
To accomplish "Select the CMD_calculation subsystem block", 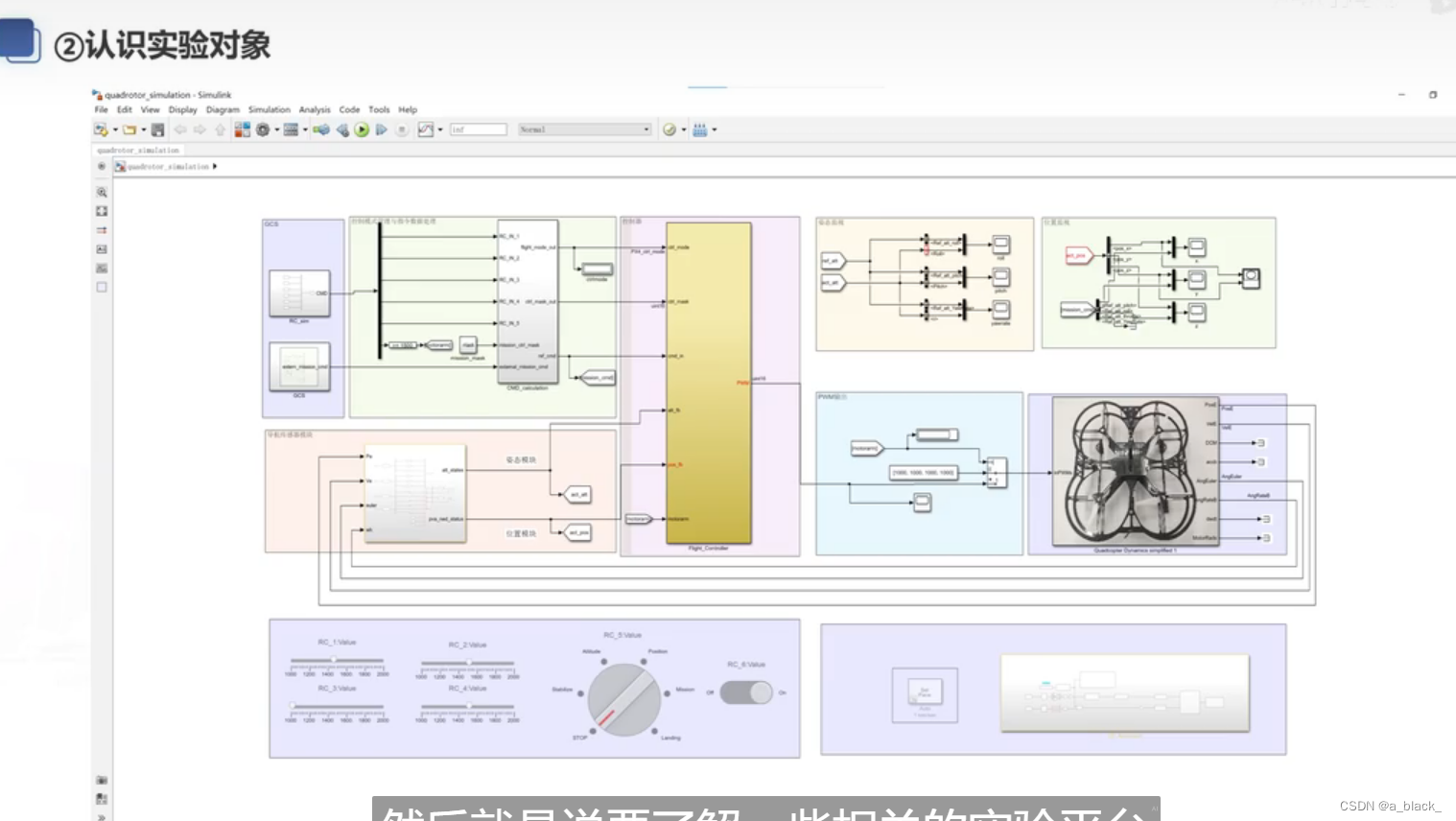I will pyautogui.click(x=528, y=302).
